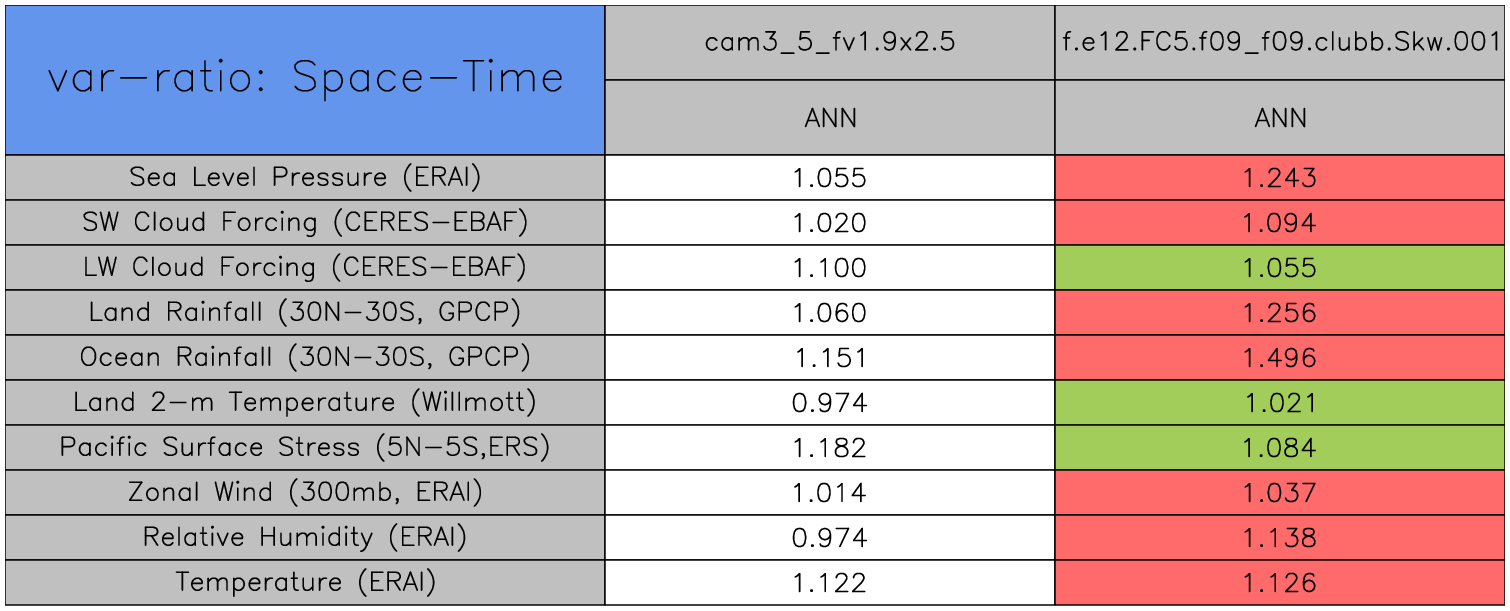Click the green cell showing 1.021
1510x611 pixels.
(x=1280, y=403)
